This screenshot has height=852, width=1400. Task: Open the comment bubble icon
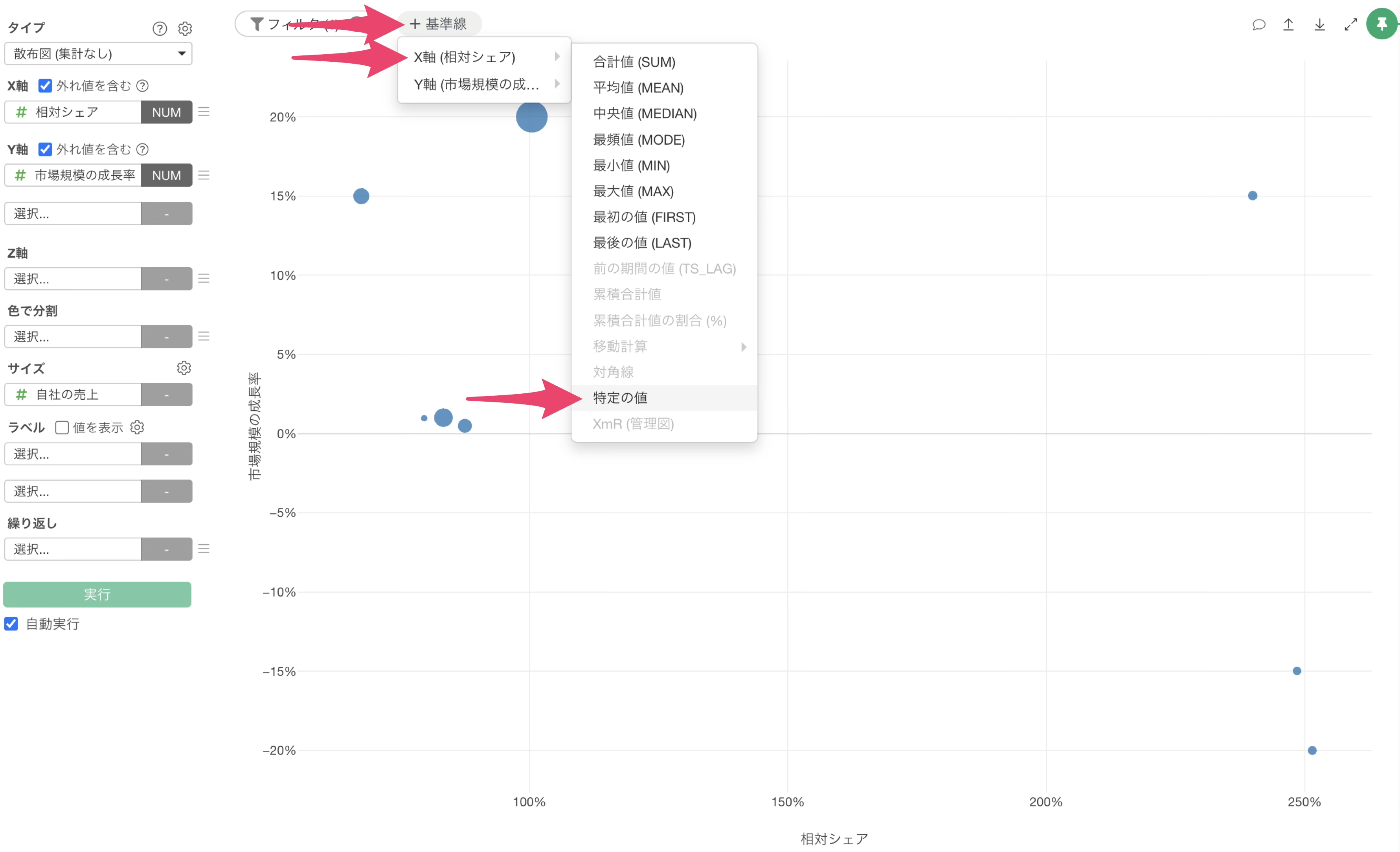pyautogui.click(x=1259, y=24)
